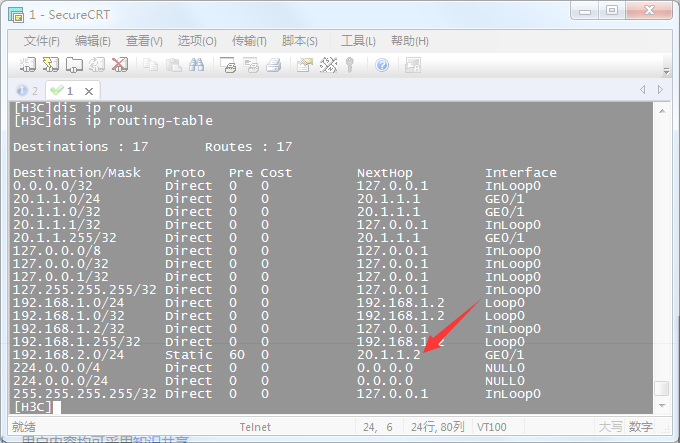The width and height of the screenshot is (680, 443).
Task: Open Help question mark icon
Action: (382, 65)
